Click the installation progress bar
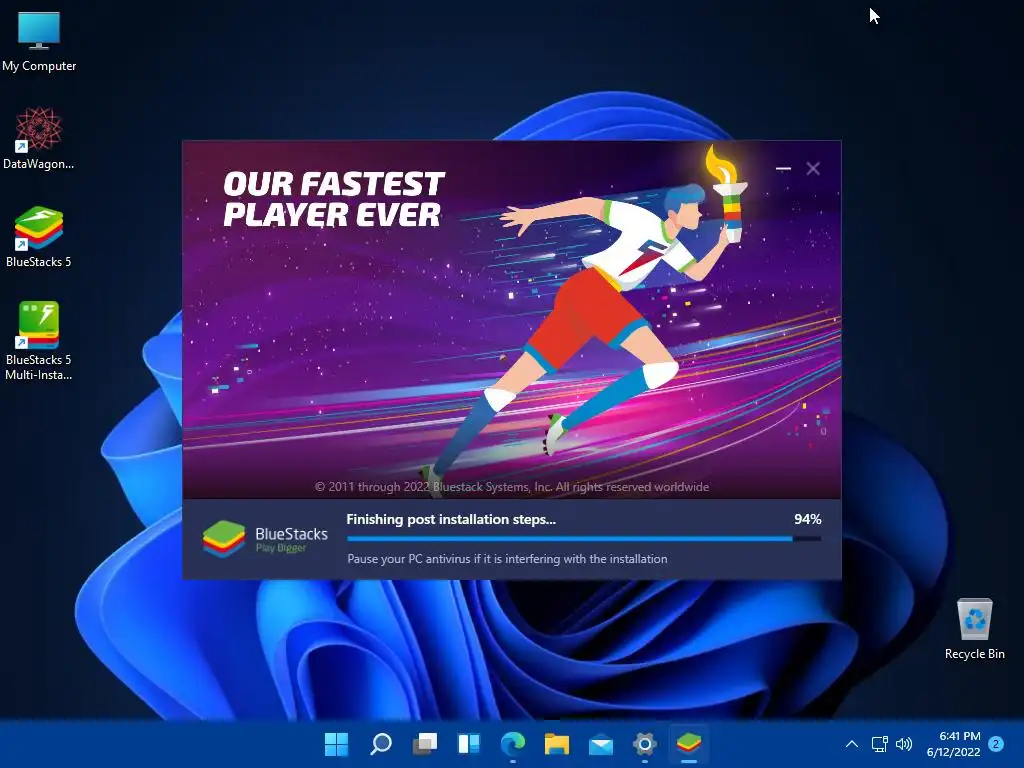The width and height of the screenshot is (1024, 768). (x=584, y=539)
